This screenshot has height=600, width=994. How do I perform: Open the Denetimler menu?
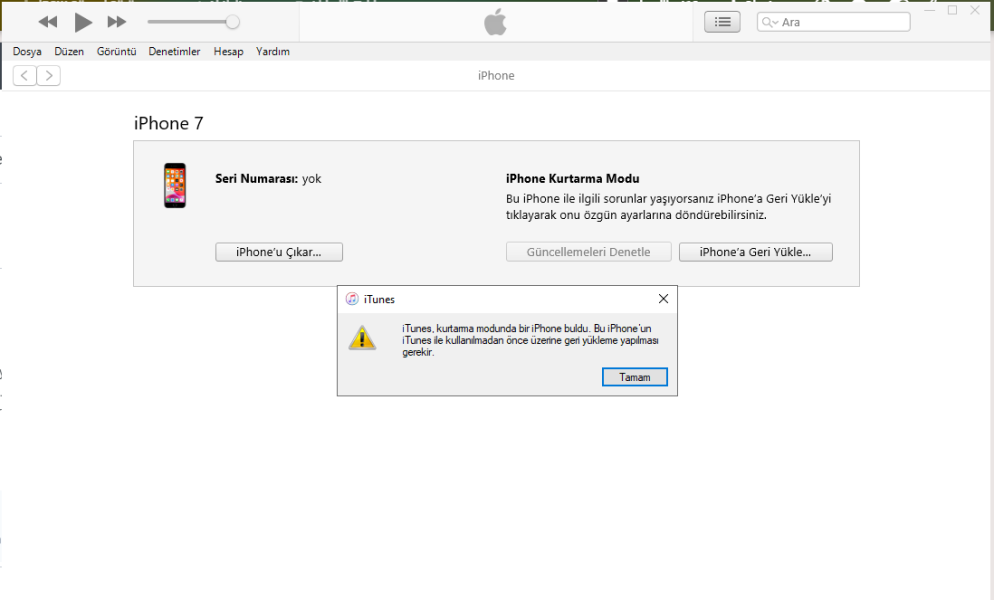point(174,52)
